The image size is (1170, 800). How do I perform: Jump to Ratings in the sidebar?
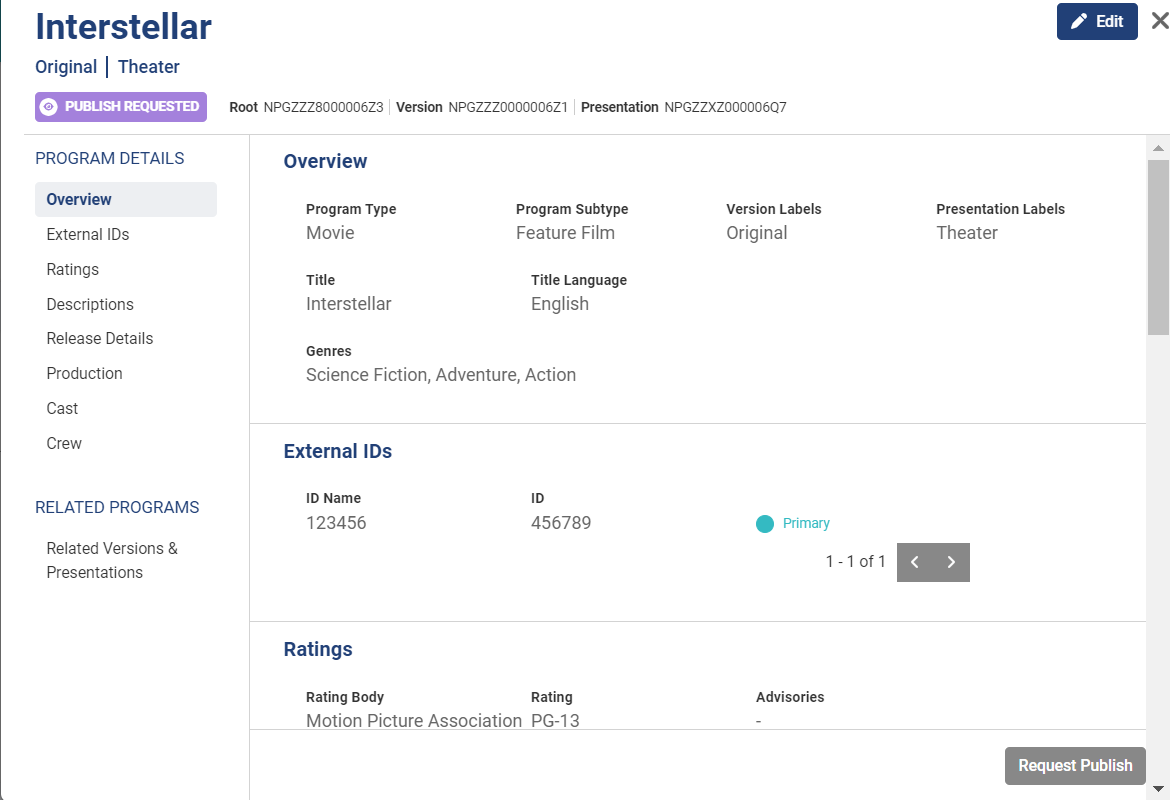pos(73,270)
